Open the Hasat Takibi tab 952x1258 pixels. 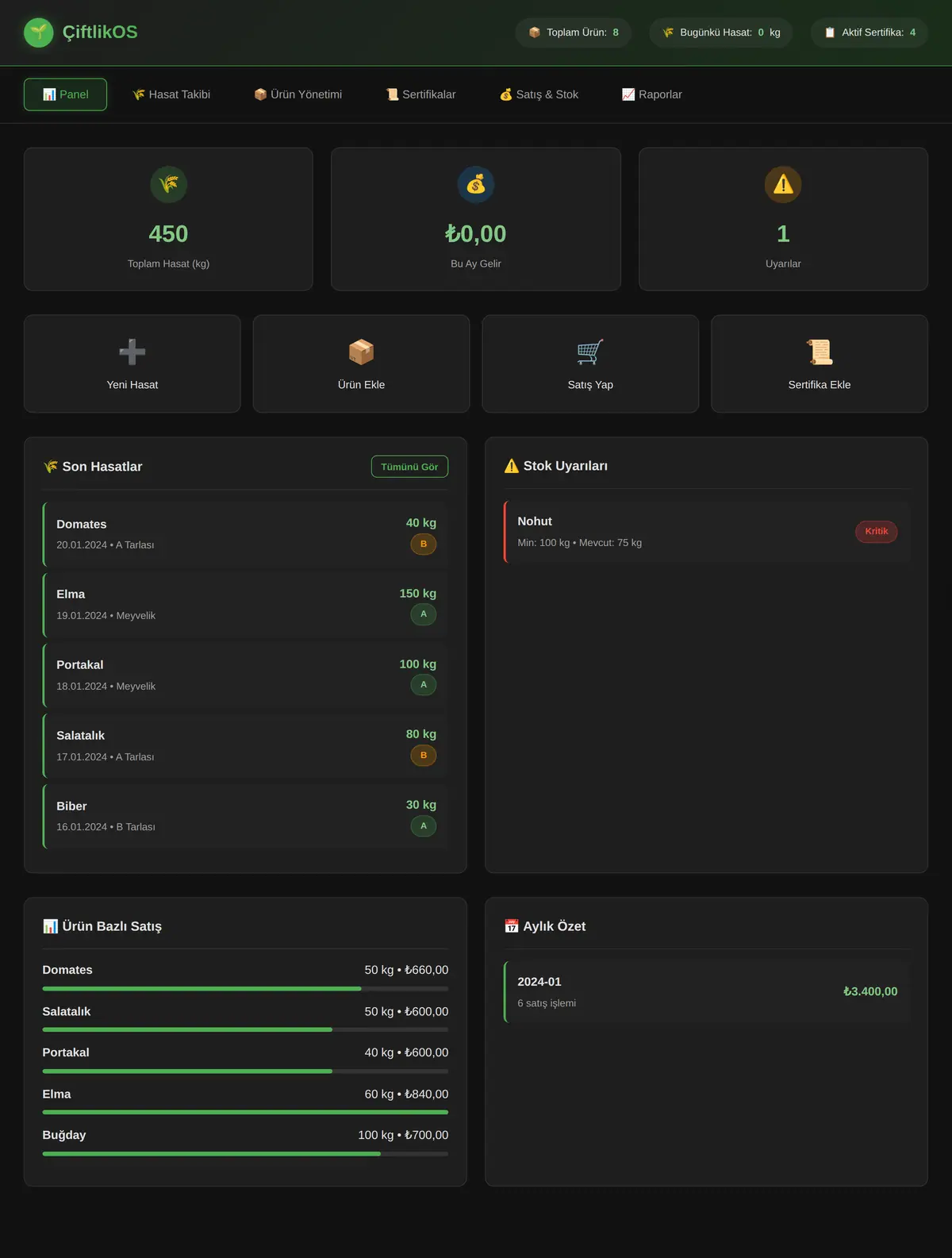click(171, 94)
